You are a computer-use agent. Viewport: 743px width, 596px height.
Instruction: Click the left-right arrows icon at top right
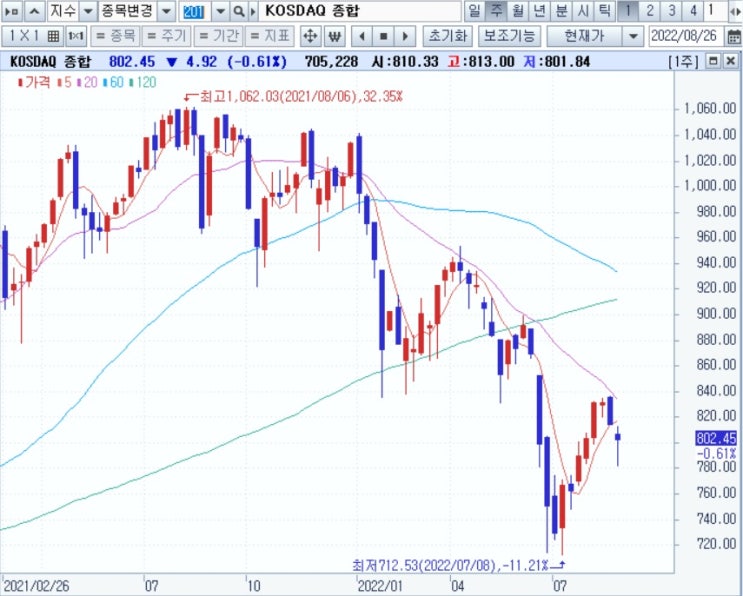735,11
